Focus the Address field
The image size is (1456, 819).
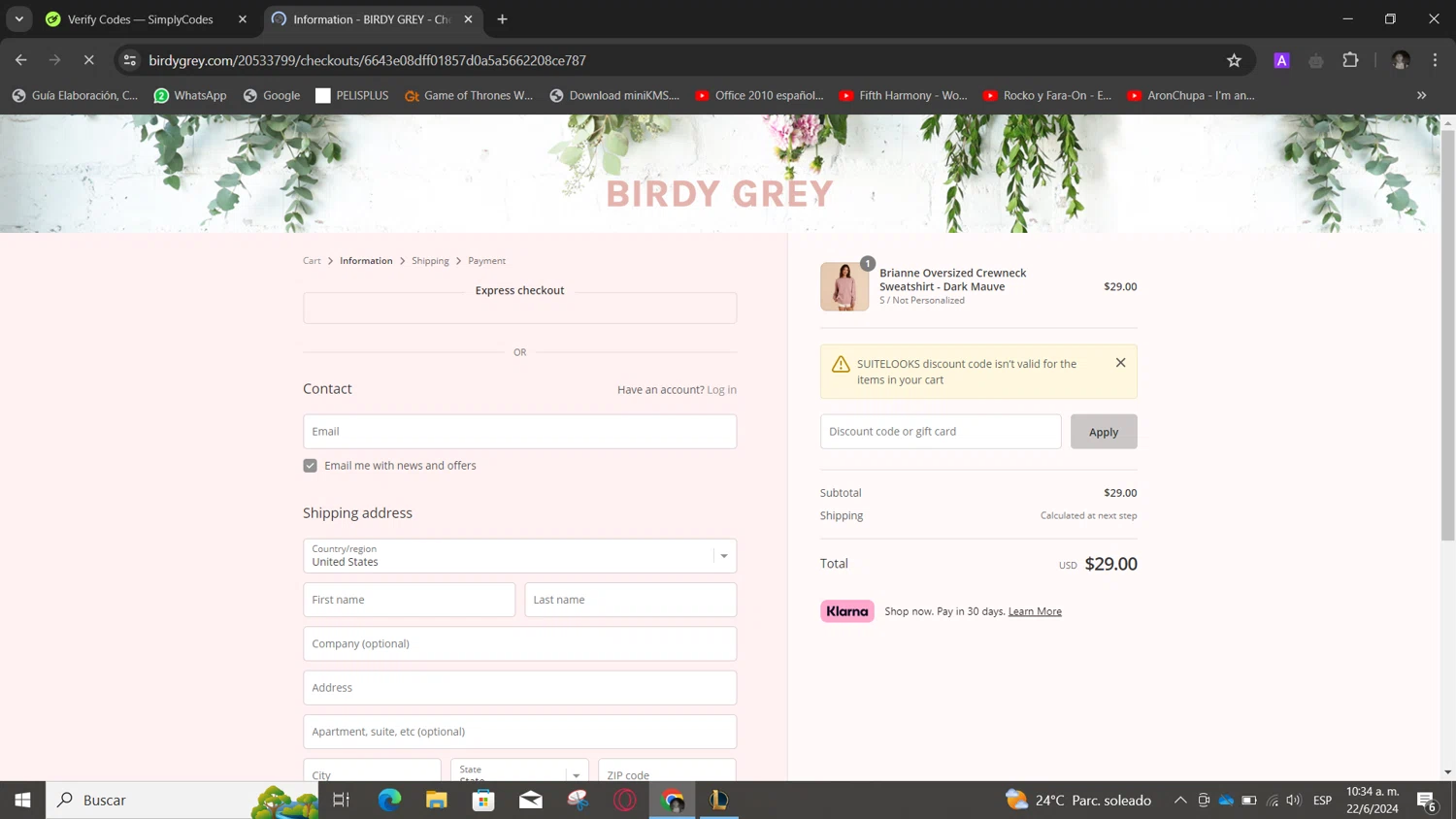click(x=519, y=688)
